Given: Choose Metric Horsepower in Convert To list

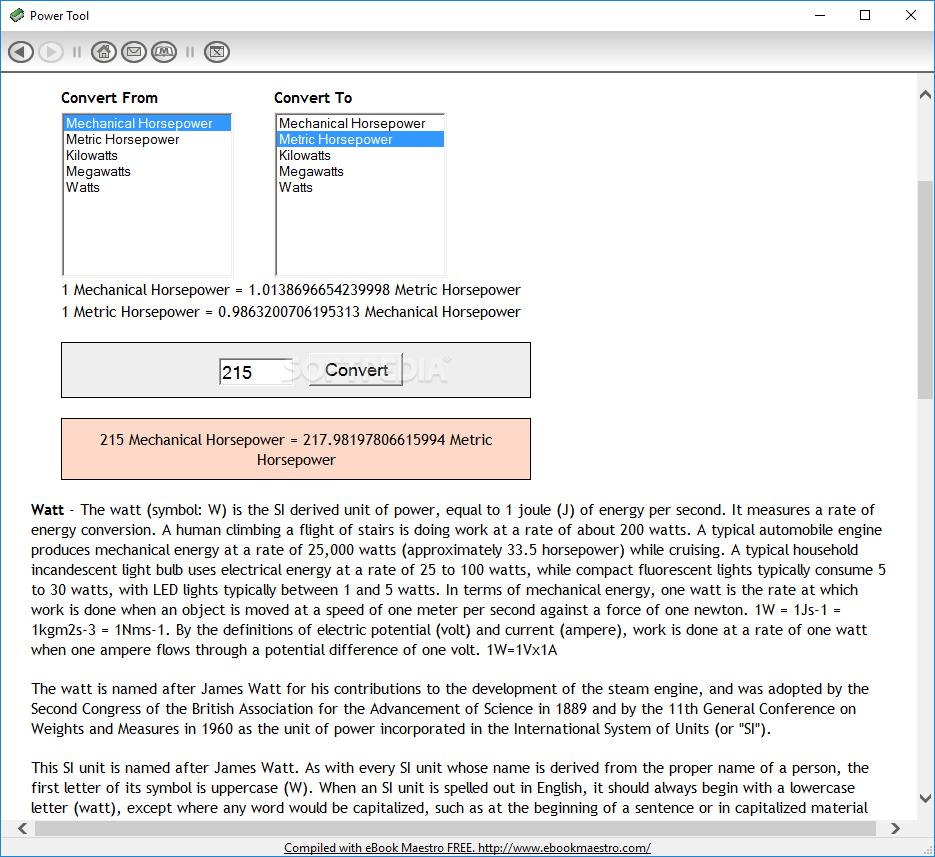Looking at the screenshot, I should tap(360, 140).
